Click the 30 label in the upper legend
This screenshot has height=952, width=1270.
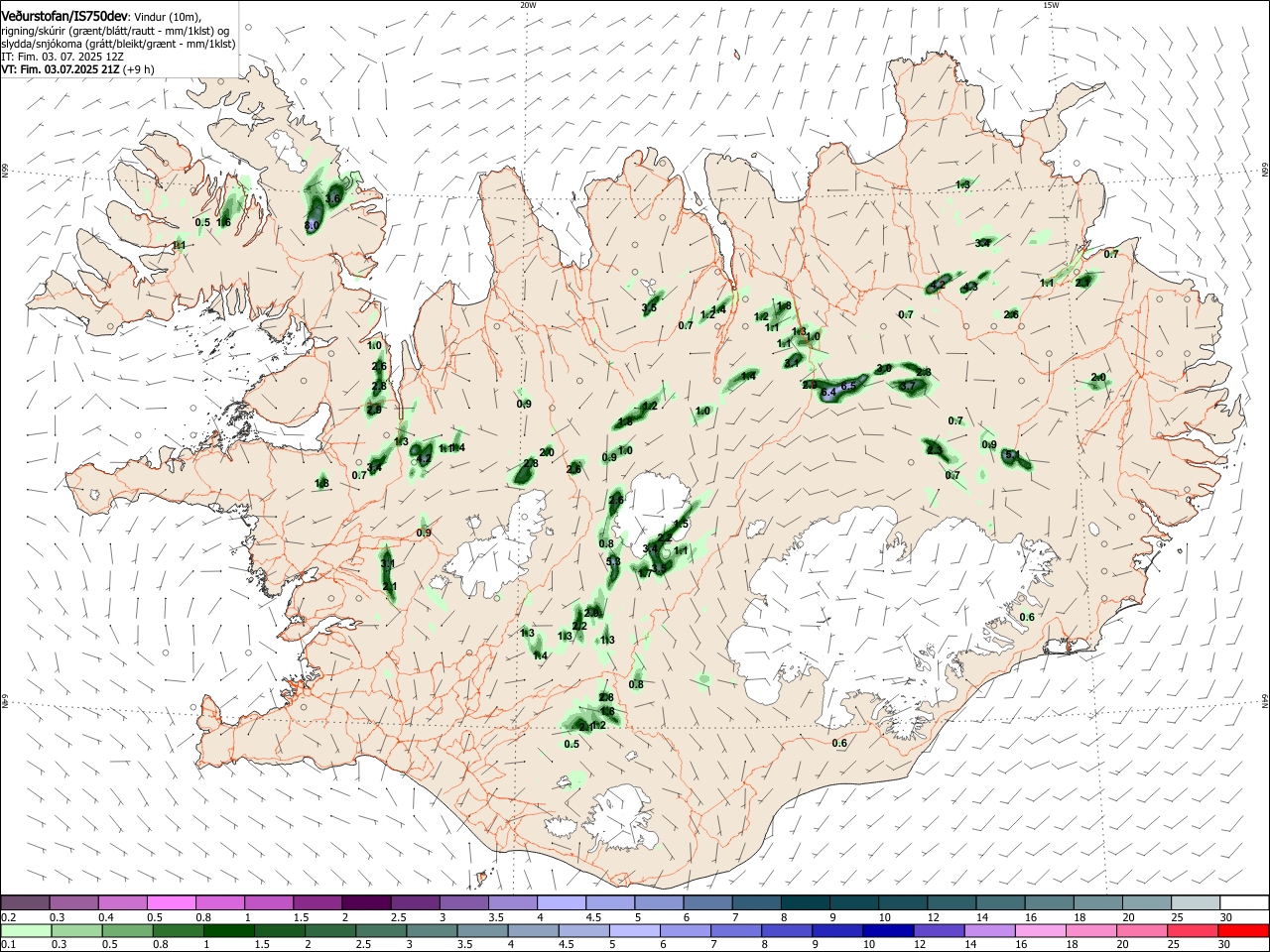point(1226,917)
